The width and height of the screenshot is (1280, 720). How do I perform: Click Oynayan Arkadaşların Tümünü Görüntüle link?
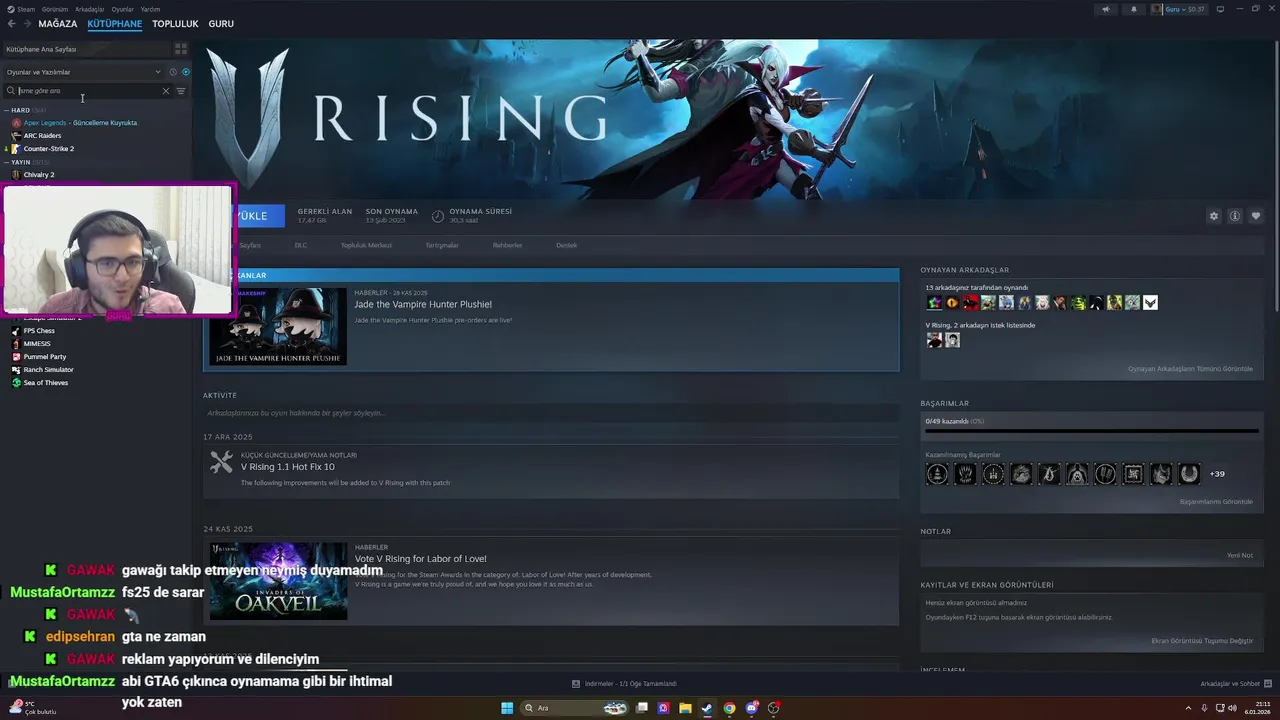(1190, 369)
